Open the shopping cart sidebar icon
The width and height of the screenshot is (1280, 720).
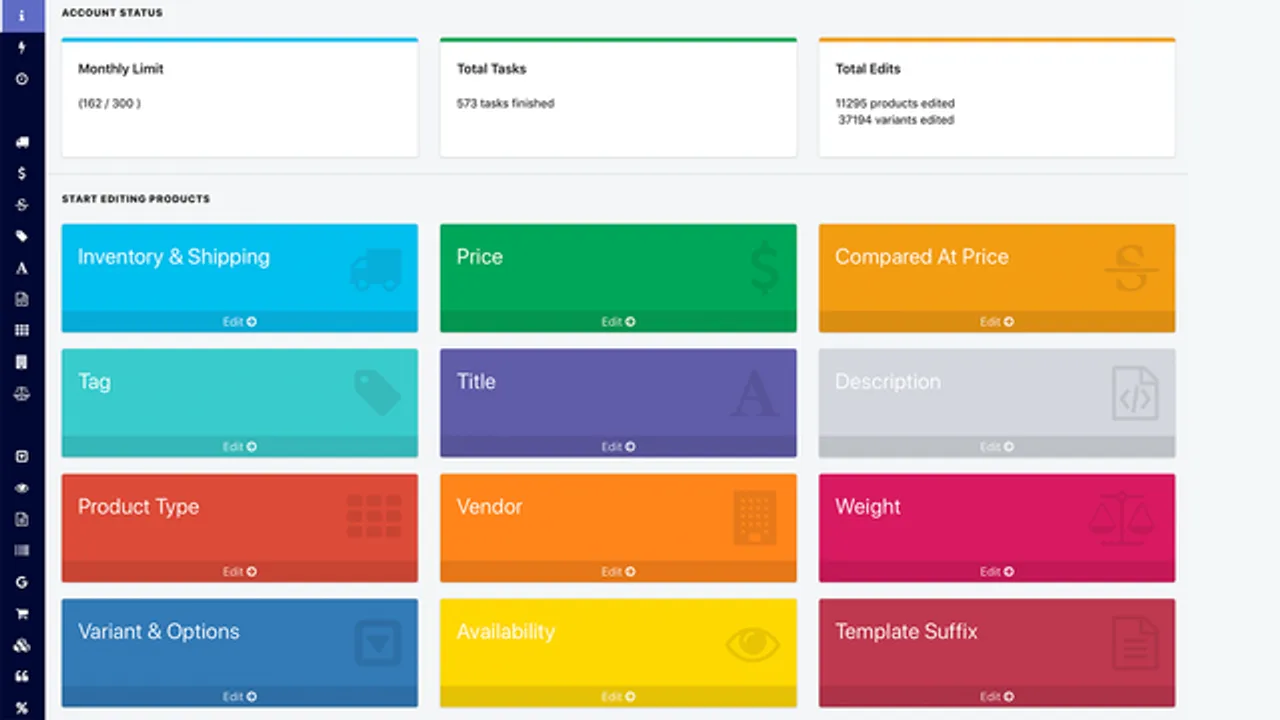[22, 614]
